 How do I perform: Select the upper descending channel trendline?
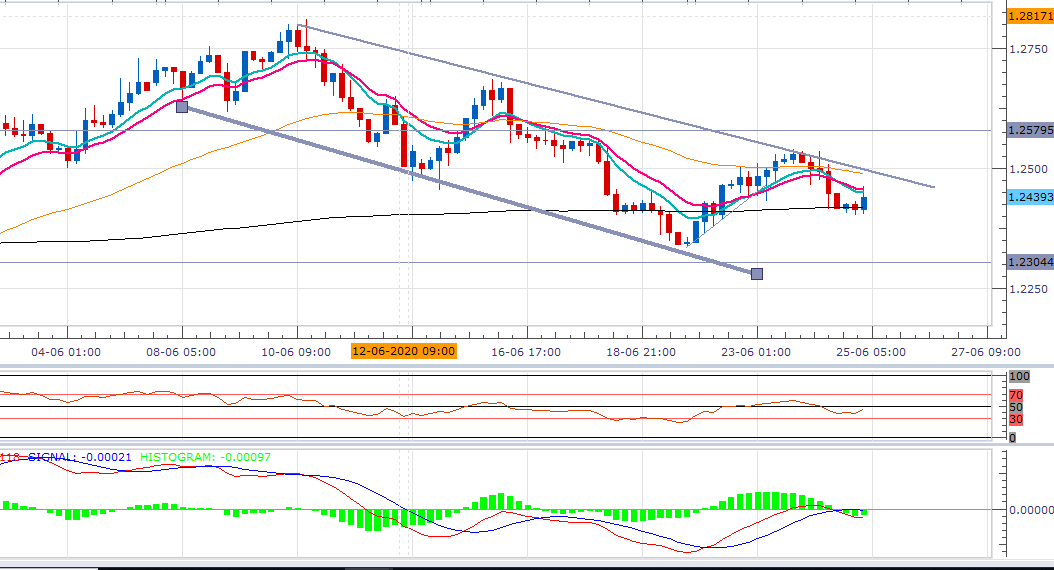(x=615, y=106)
